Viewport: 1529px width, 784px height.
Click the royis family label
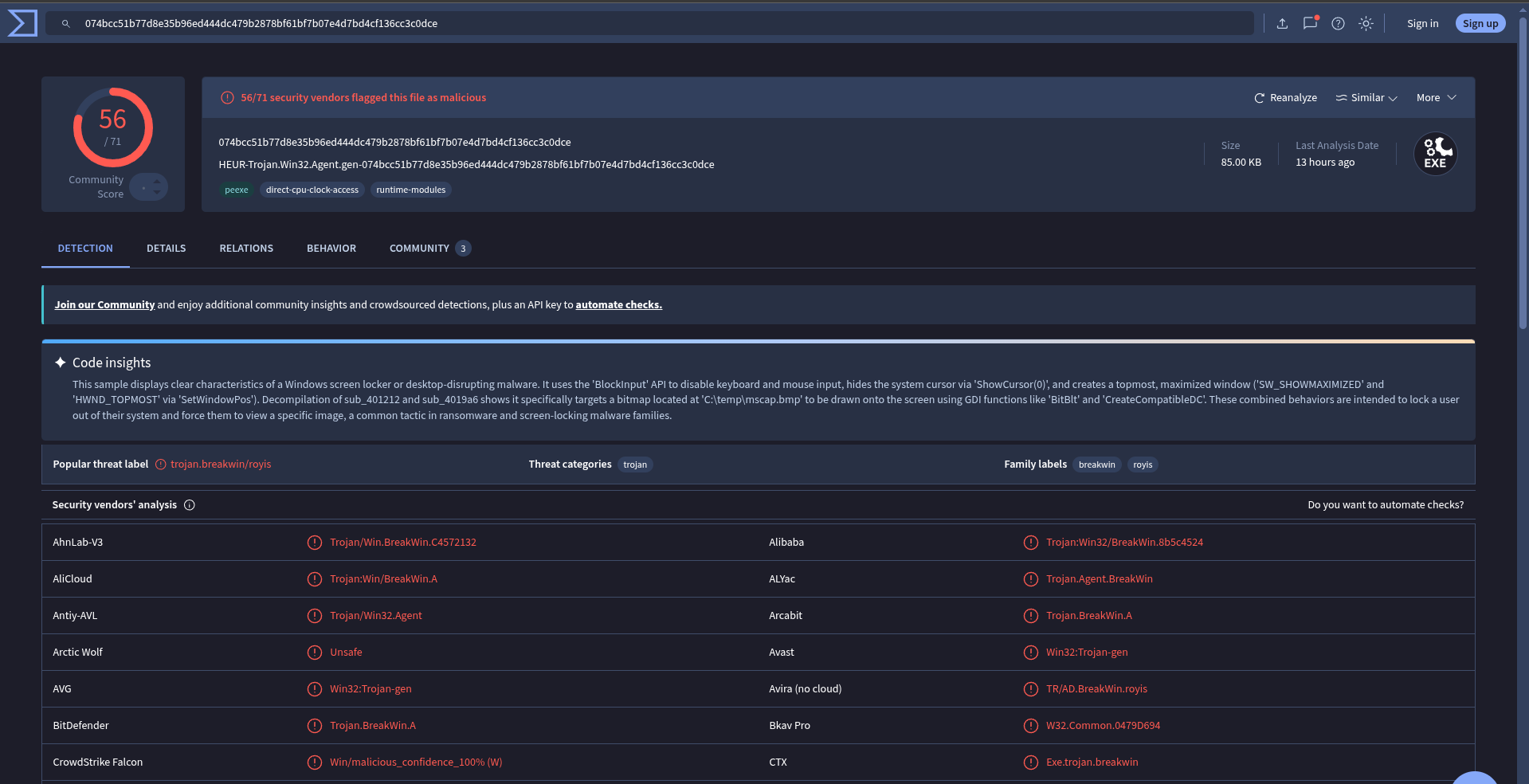(1143, 465)
